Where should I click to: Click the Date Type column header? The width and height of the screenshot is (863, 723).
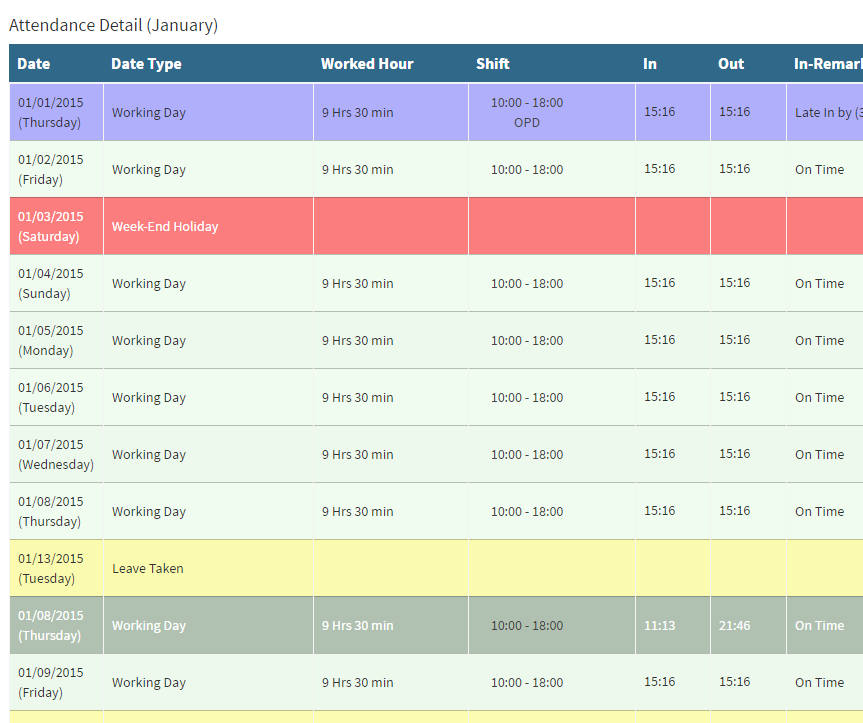click(146, 64)
